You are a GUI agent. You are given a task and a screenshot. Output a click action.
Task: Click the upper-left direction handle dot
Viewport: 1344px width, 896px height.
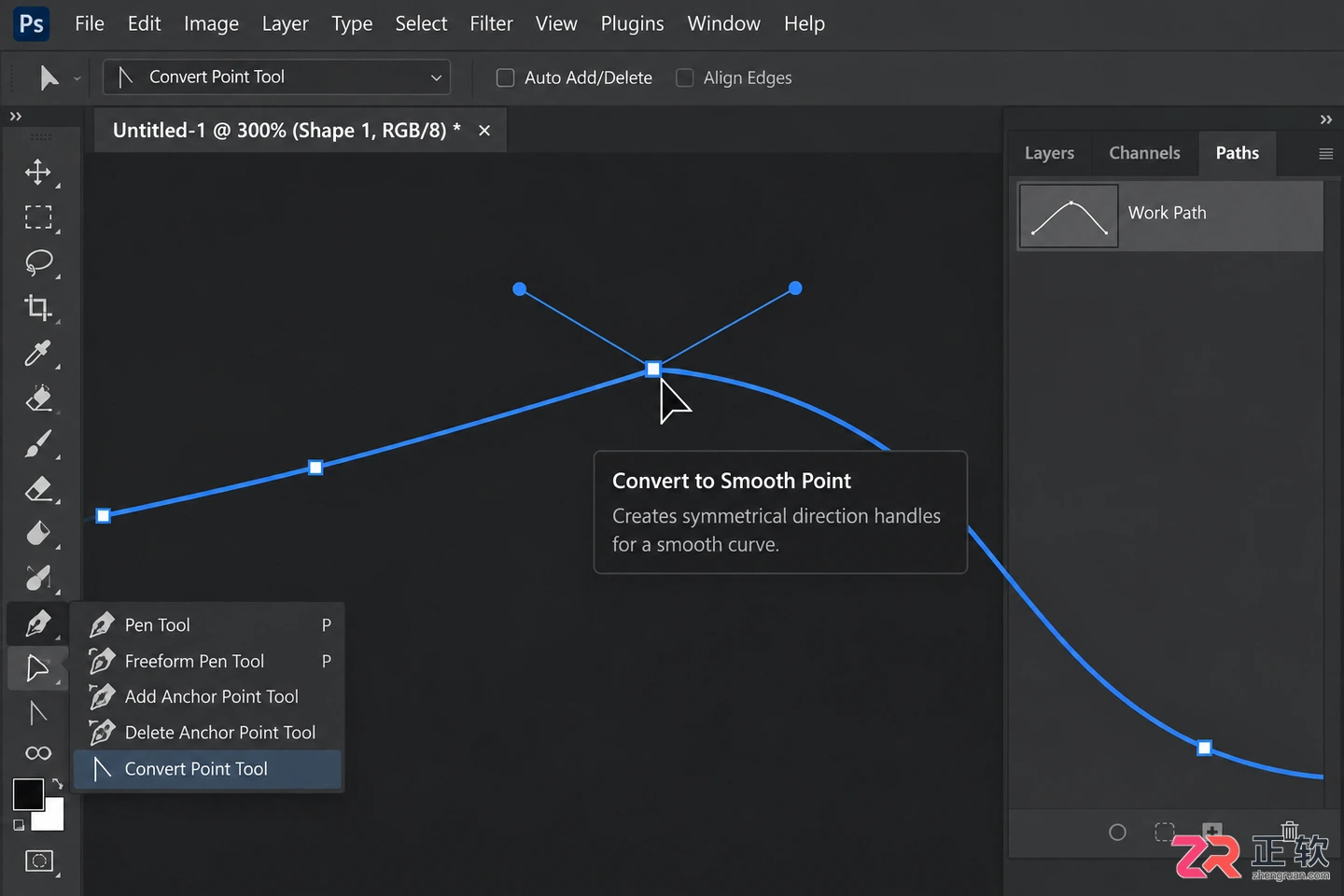[x=520, y=289]
